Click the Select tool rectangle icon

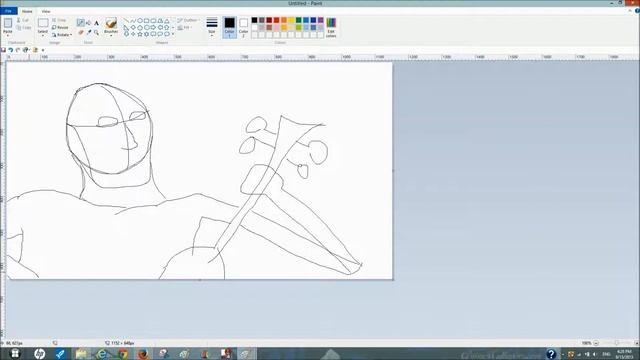coord(43,23)
